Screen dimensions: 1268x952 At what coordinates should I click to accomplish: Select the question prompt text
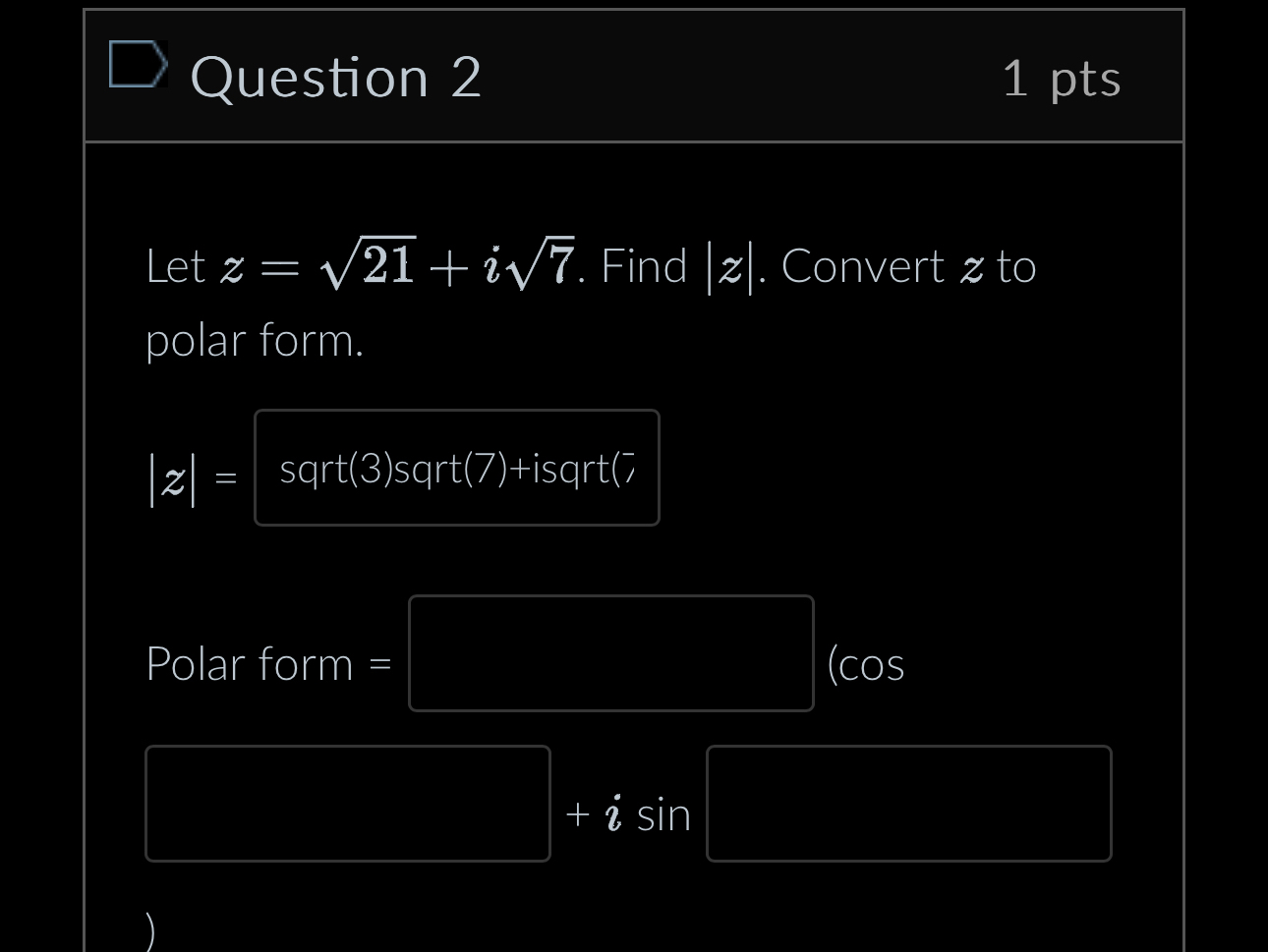(590, 300)
